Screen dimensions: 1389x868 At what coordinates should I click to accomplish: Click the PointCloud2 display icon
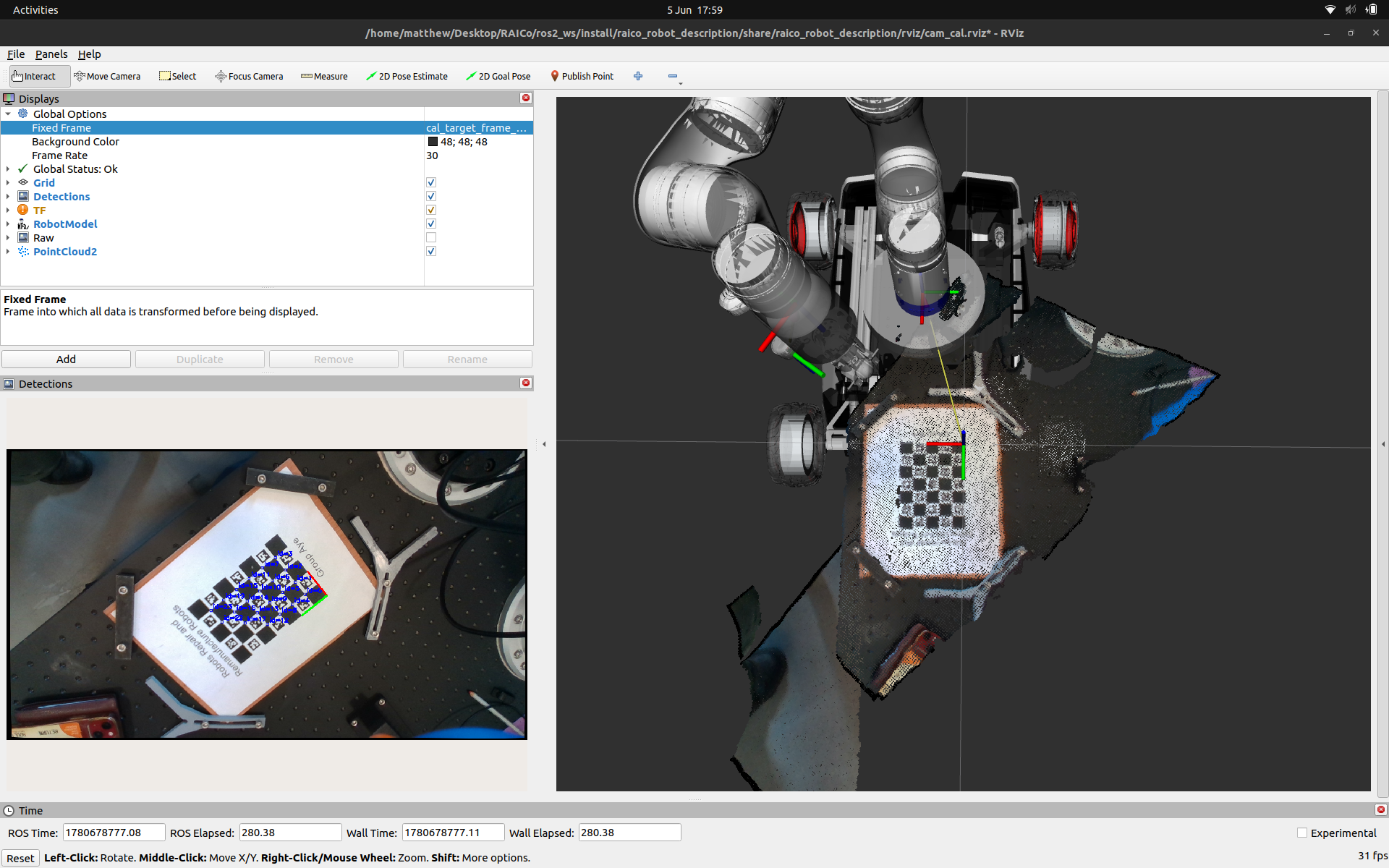(x=23, y=251)
